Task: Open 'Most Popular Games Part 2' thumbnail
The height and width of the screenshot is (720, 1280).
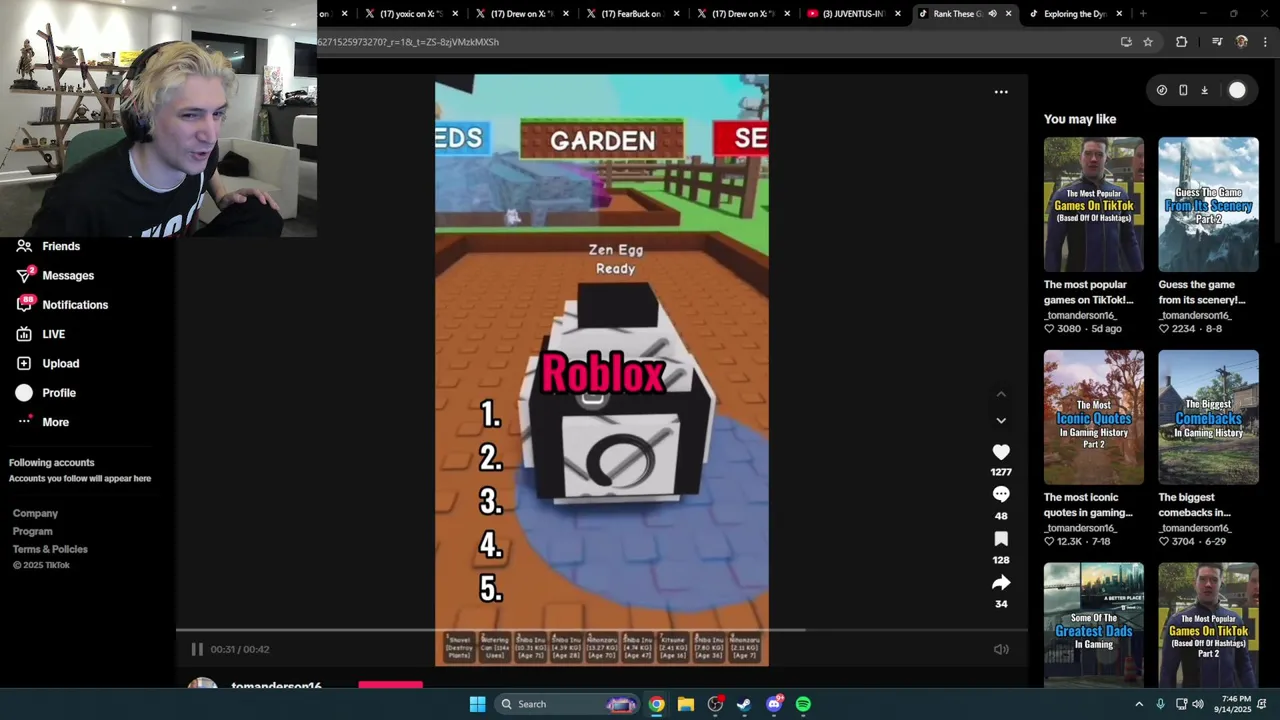Action: point(1208,624)
